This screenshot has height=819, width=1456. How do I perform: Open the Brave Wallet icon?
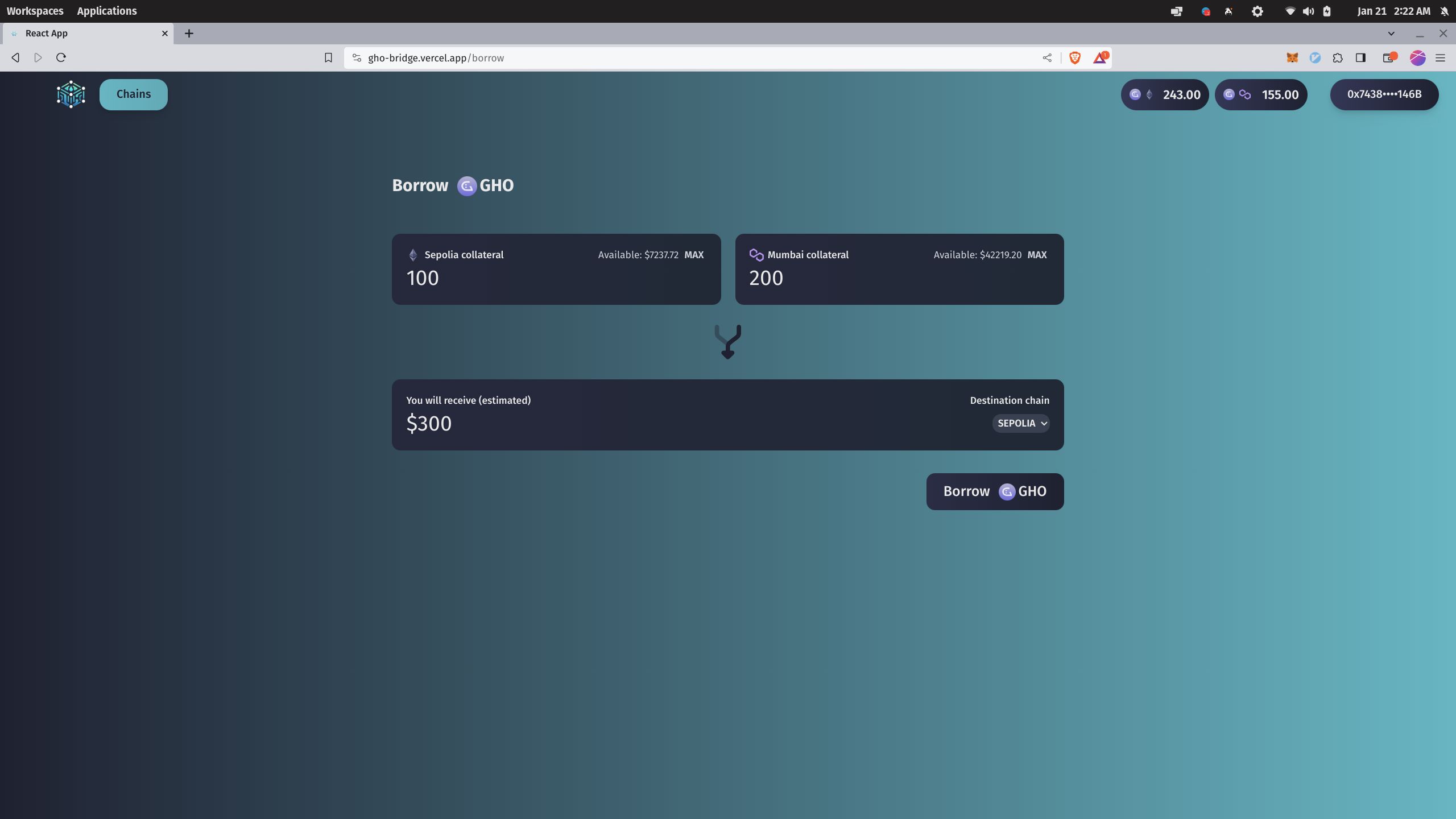point(1389,57)
